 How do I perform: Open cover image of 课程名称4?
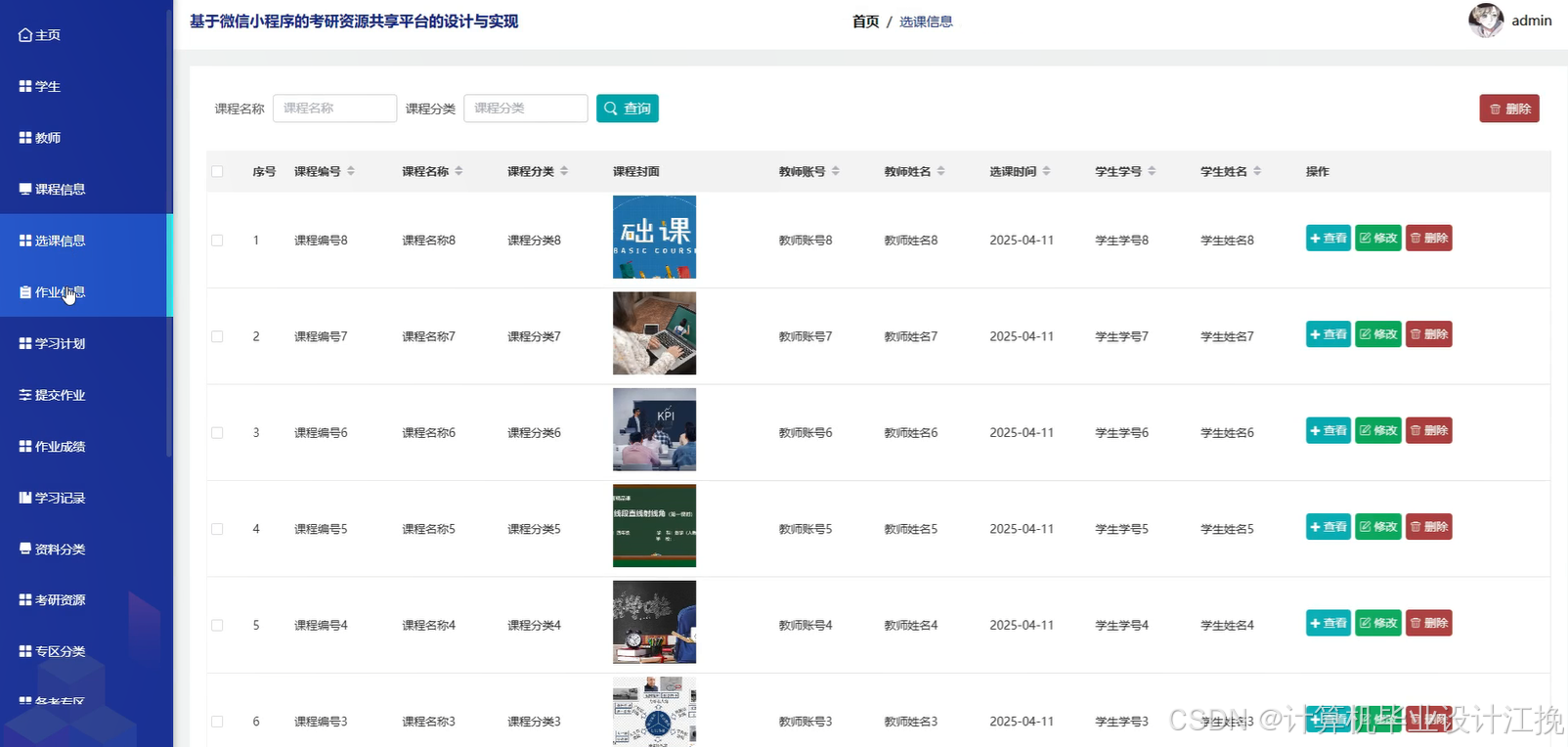(654, 622)
